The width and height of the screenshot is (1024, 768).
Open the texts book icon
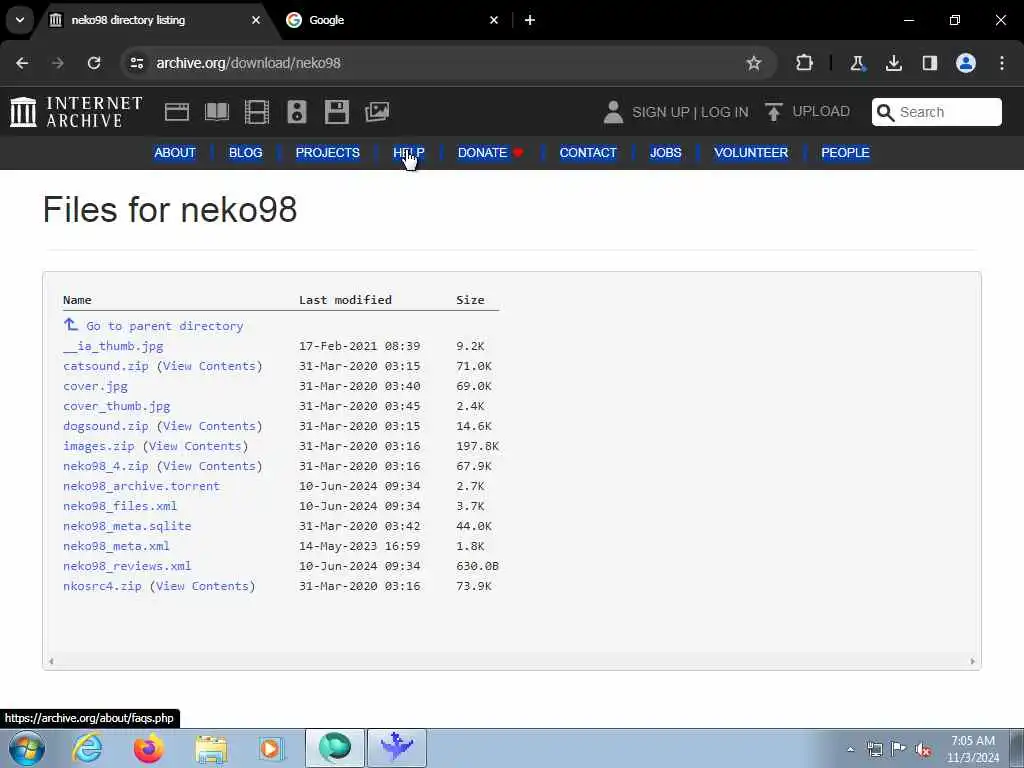click(x=217, y=112)
